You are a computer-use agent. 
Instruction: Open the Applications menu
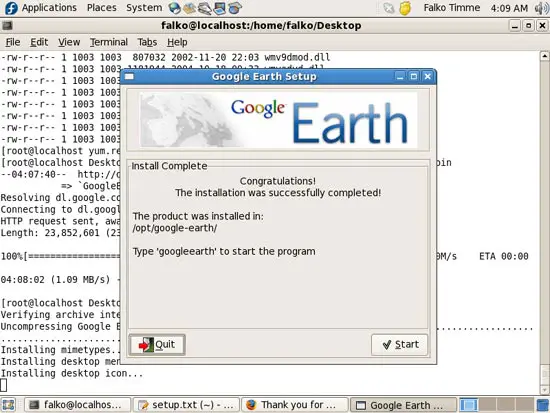[49, 8]
